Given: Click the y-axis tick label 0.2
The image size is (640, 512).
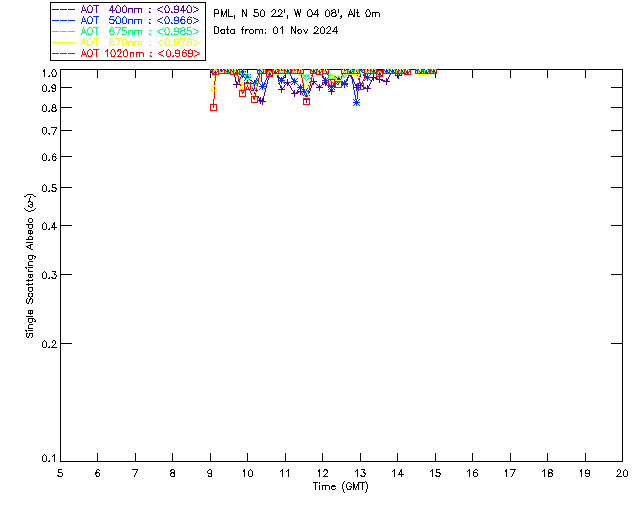Looking at the screenshot, I should (49, 344).
